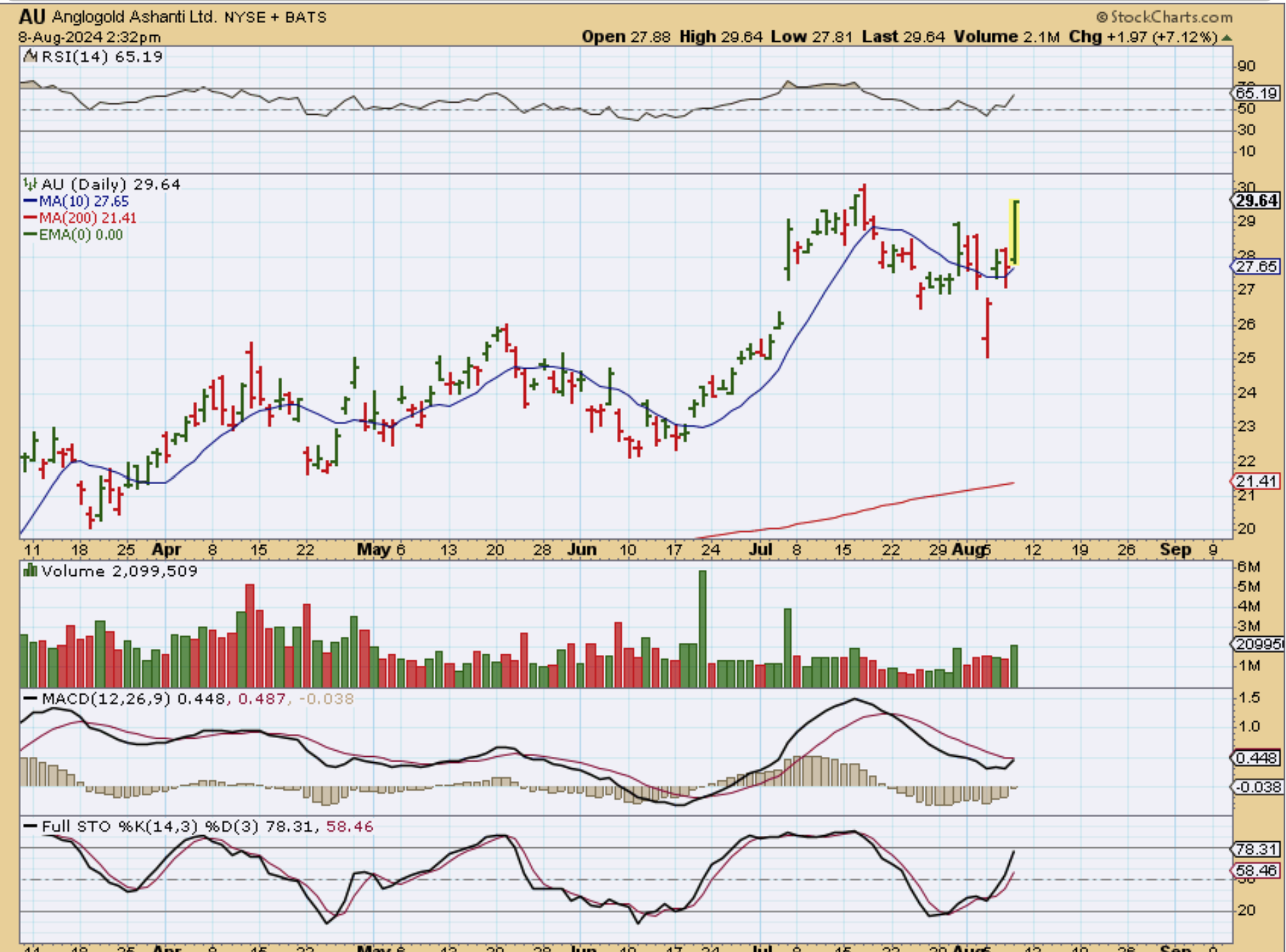Viewport: 1286px width, 952px height.
Task: Click the -0.038 histogram value tag on axis
Action: [x=1258, y=787]
